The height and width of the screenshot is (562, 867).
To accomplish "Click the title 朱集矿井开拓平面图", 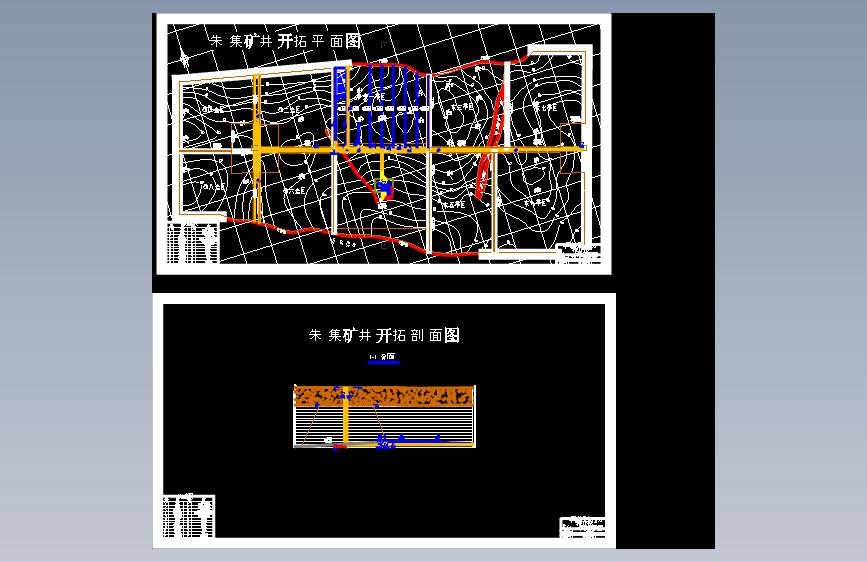I will (x=285, y=40).
